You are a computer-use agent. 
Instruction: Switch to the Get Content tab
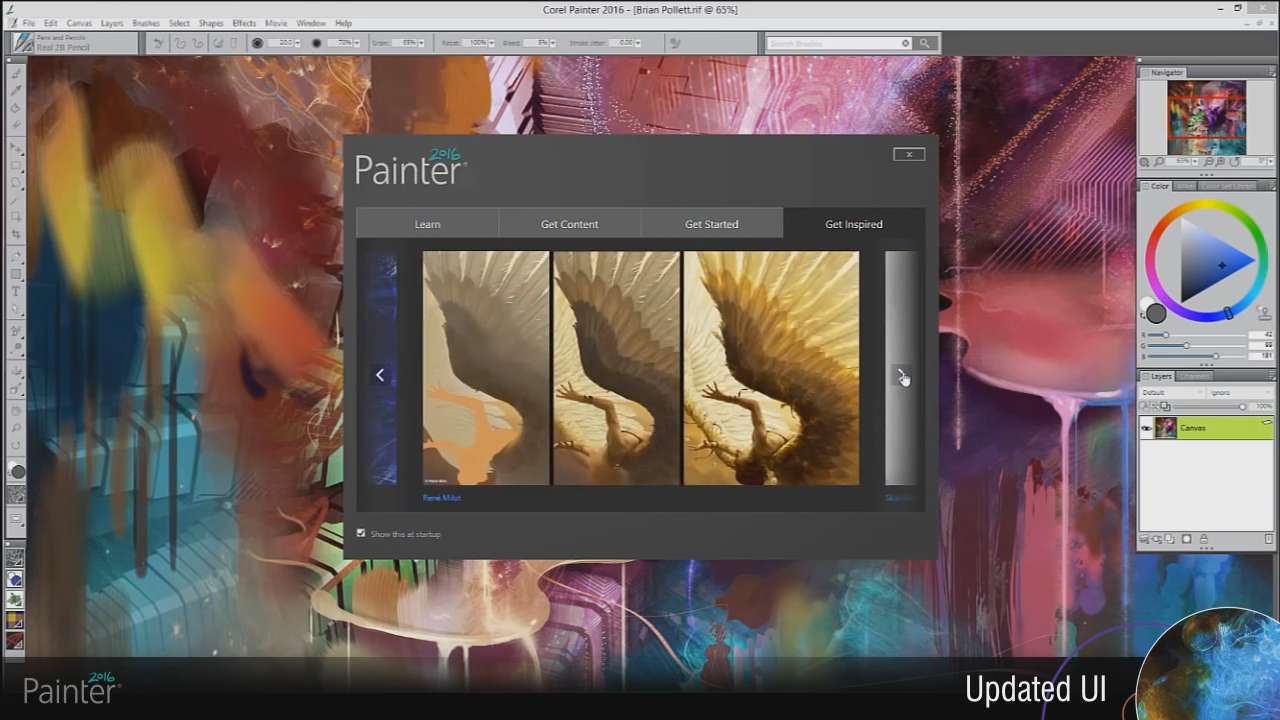pos(569,224)
